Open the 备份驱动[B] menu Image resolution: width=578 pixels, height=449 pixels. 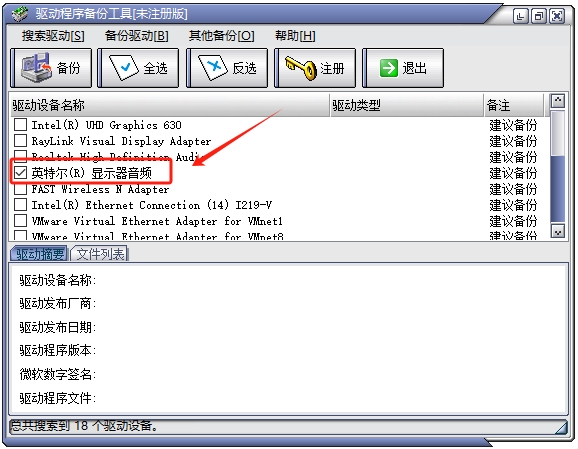pyautogui.click(x=137, y=36)
